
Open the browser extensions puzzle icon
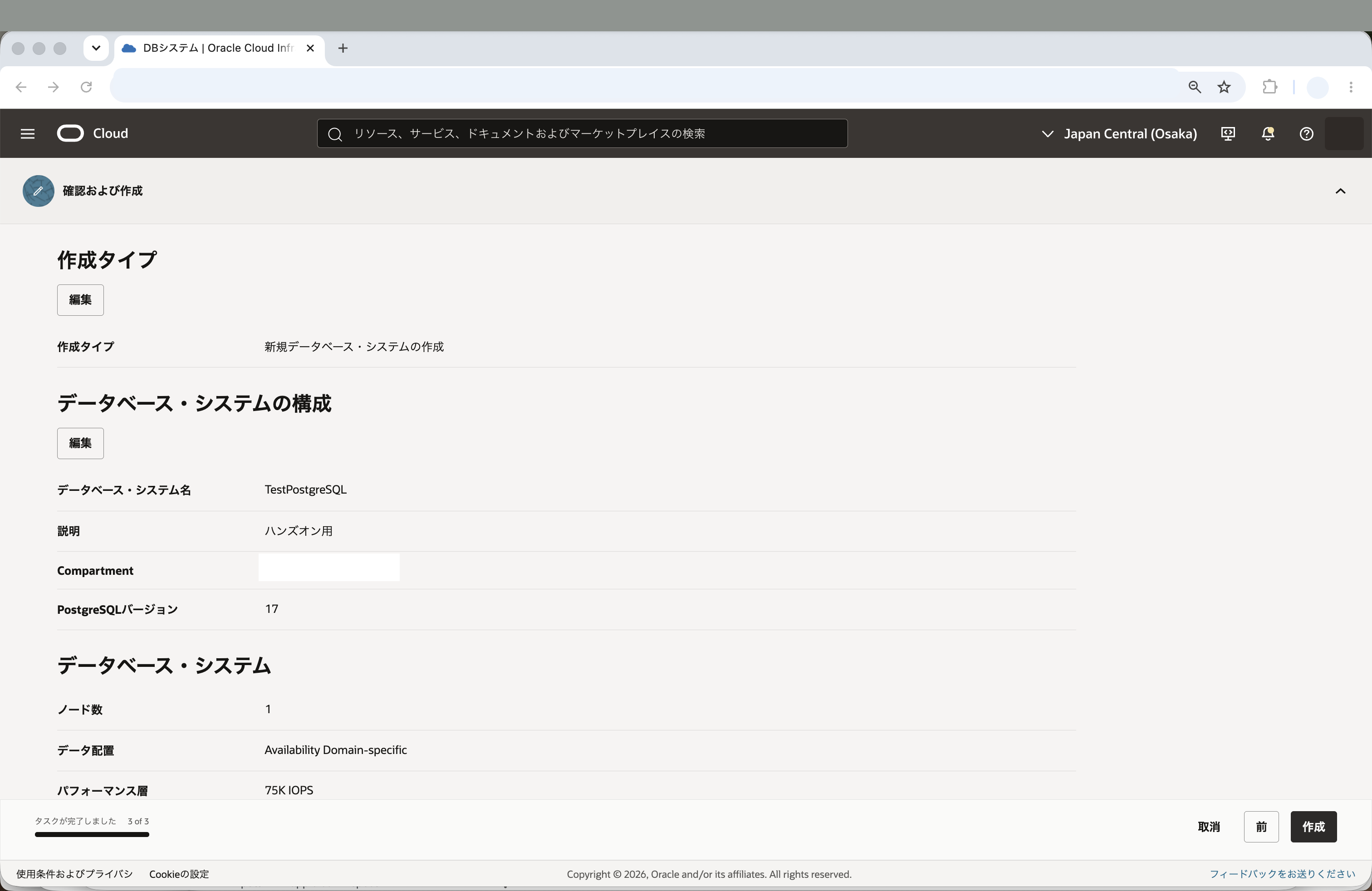(x=1270, y=87)
